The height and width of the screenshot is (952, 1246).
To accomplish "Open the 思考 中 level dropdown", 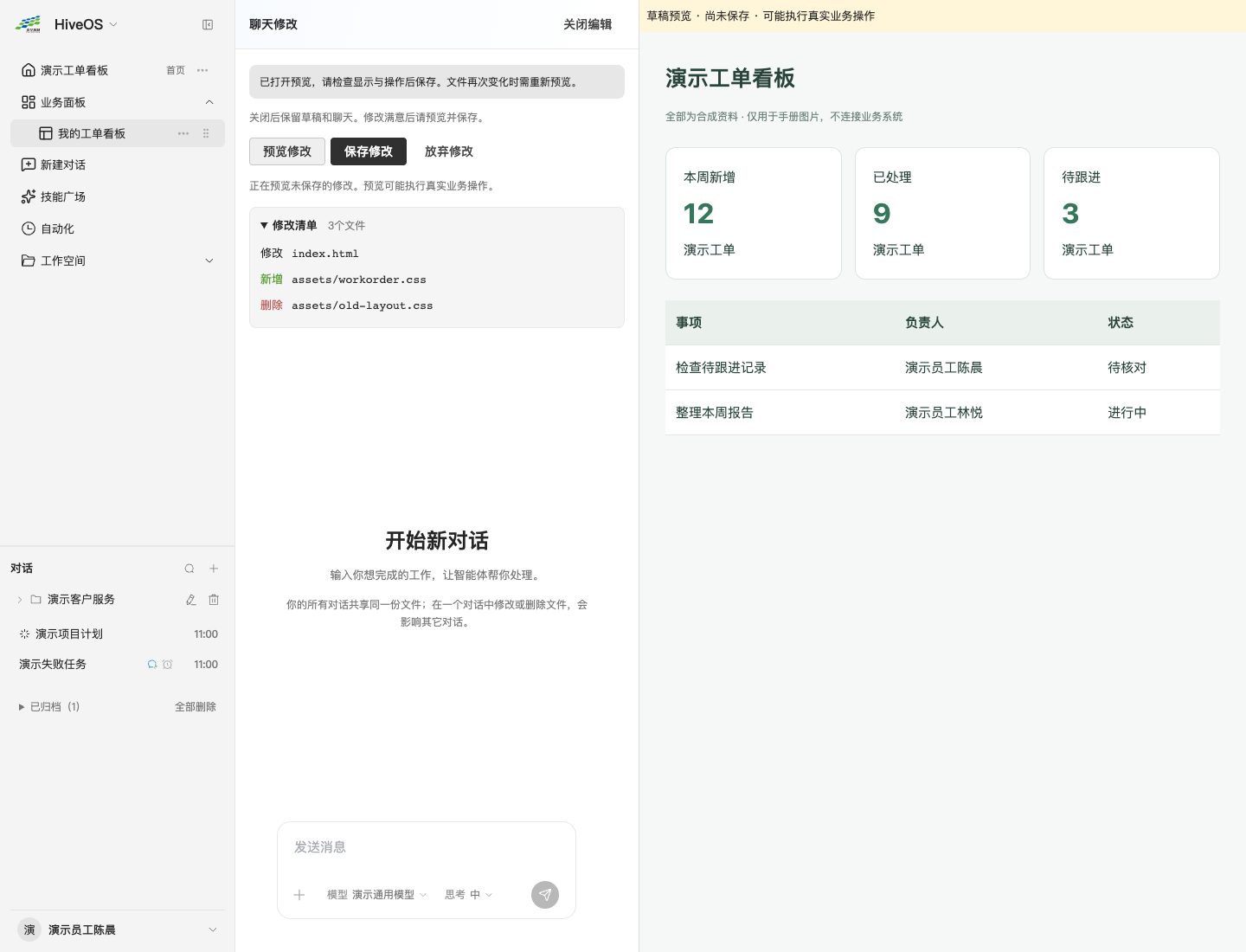I will pyautogui.click(x=468, y=895).
